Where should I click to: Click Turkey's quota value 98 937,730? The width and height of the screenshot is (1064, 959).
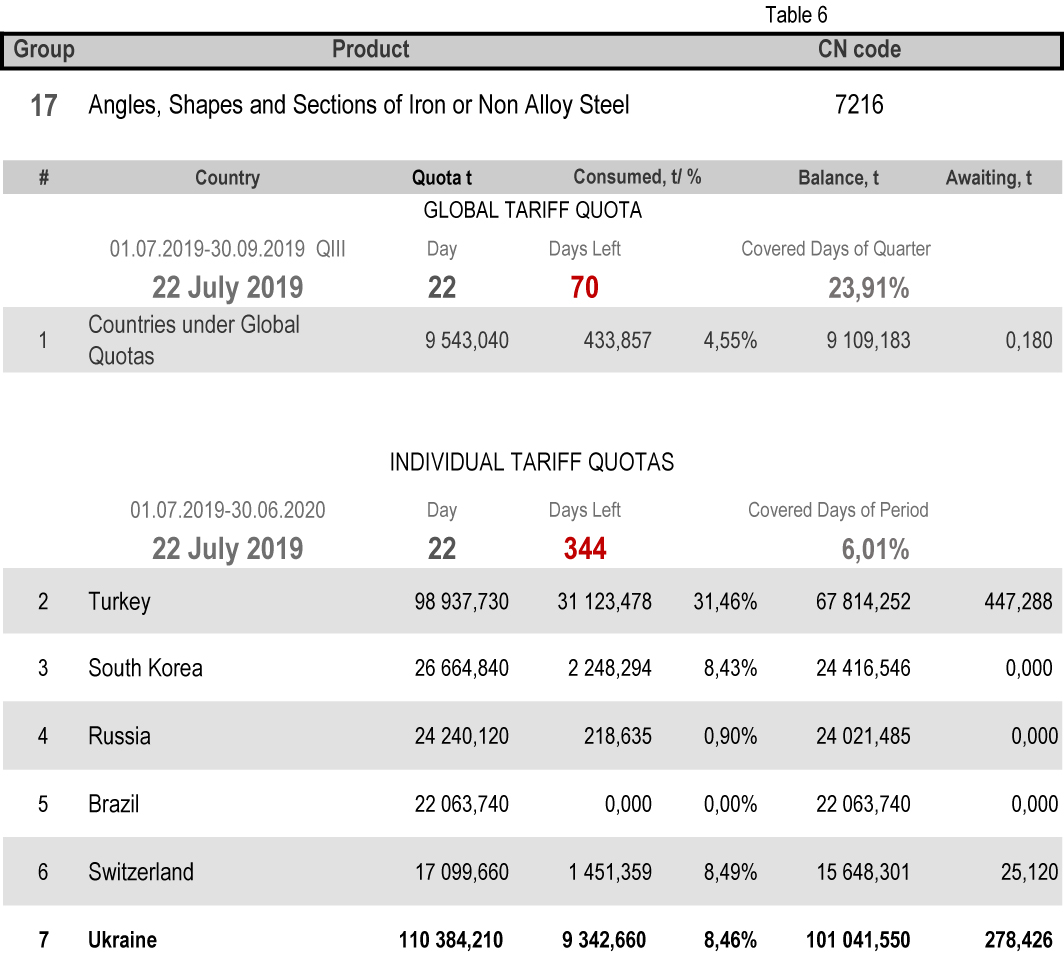[461, 601]
